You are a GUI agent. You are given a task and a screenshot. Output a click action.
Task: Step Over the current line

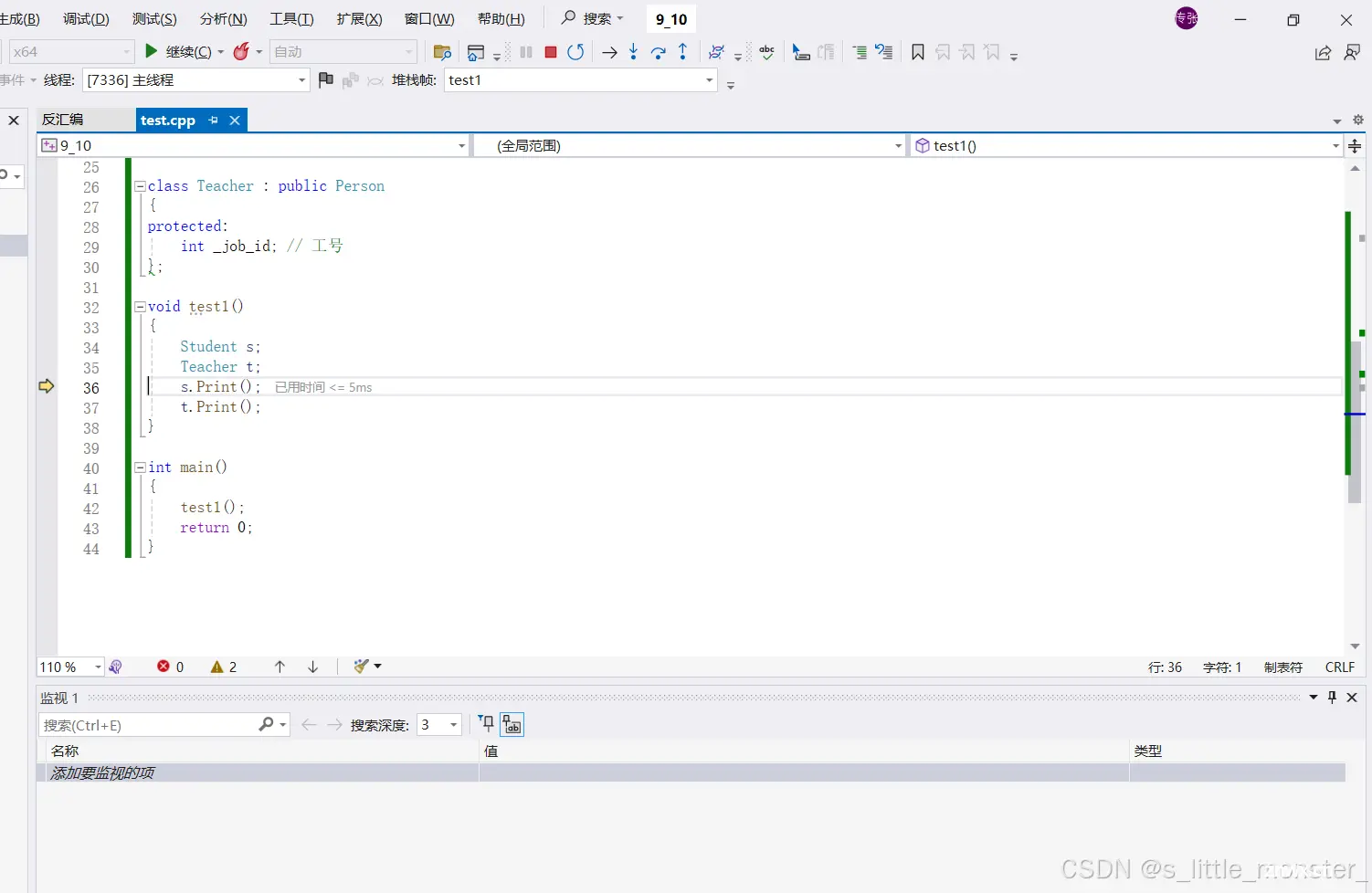click(658, 52)
